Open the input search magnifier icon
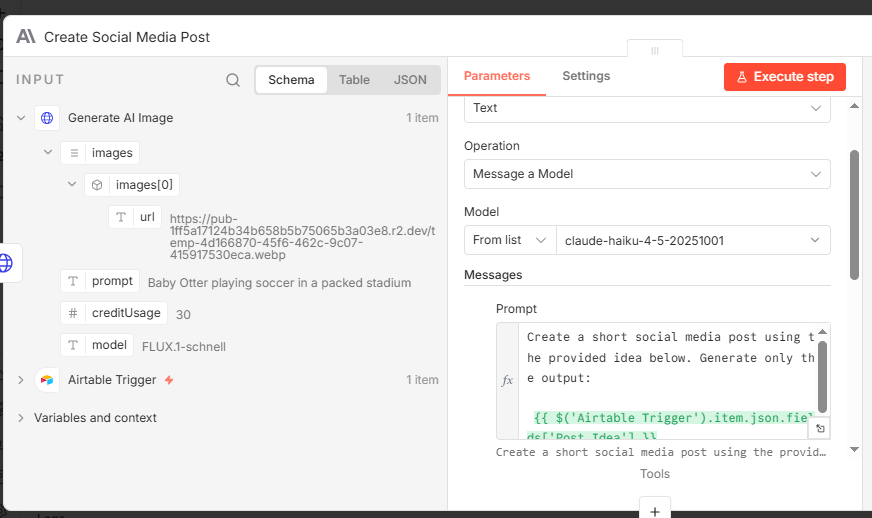The image size is (872, 518). (233, 80)
